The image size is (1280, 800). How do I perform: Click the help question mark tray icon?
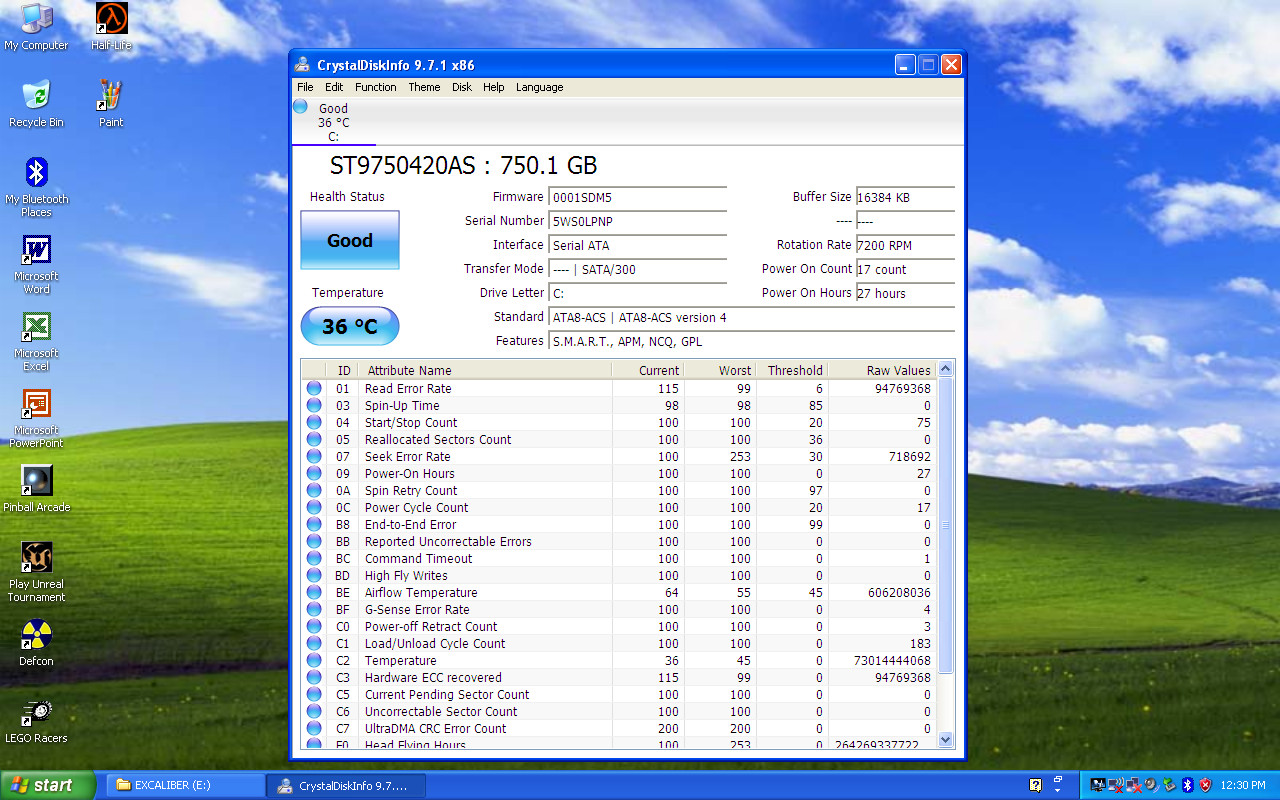click(x=1035, y=785)
